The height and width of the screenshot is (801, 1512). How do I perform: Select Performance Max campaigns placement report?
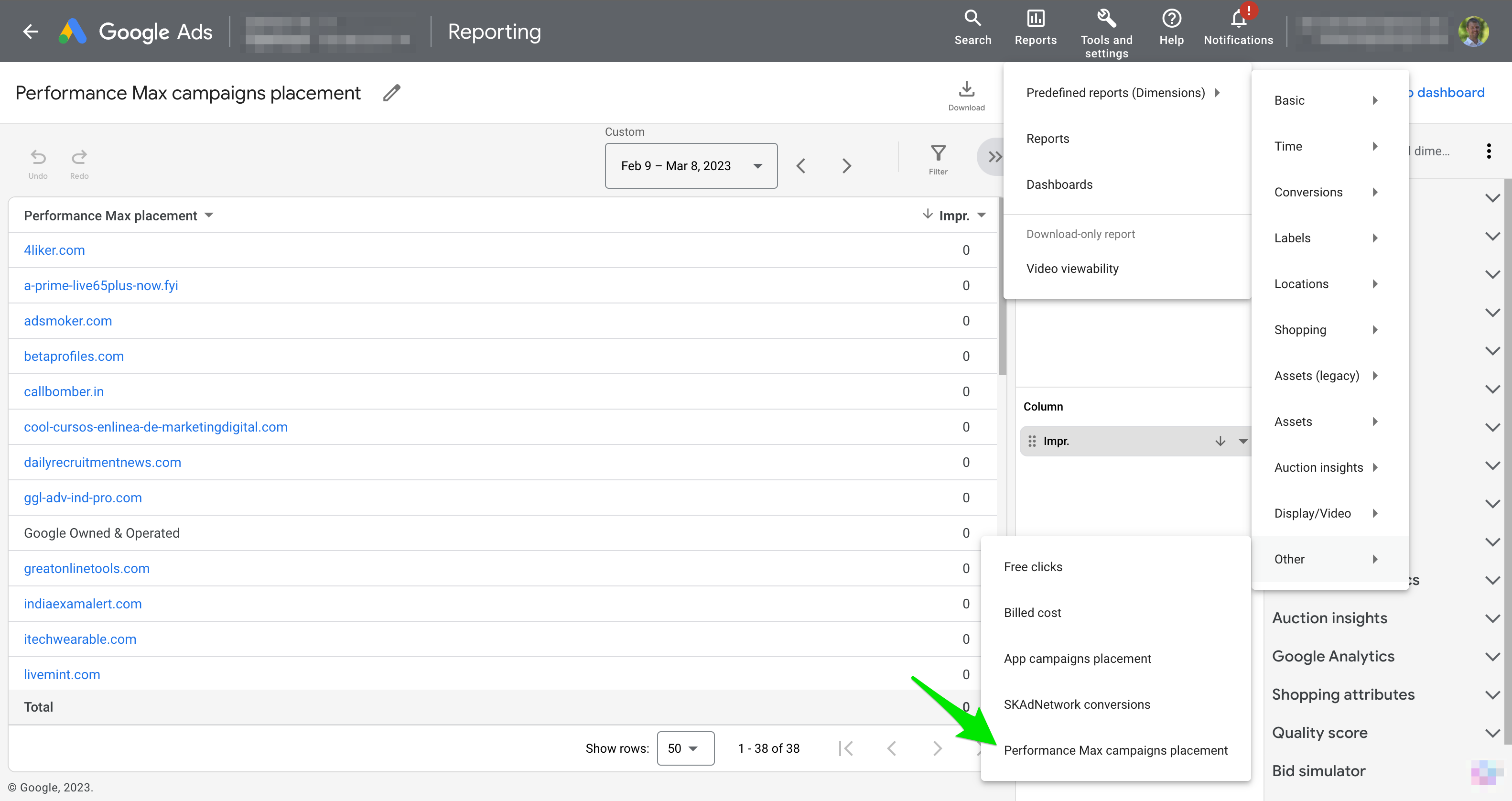(1116, 750)
